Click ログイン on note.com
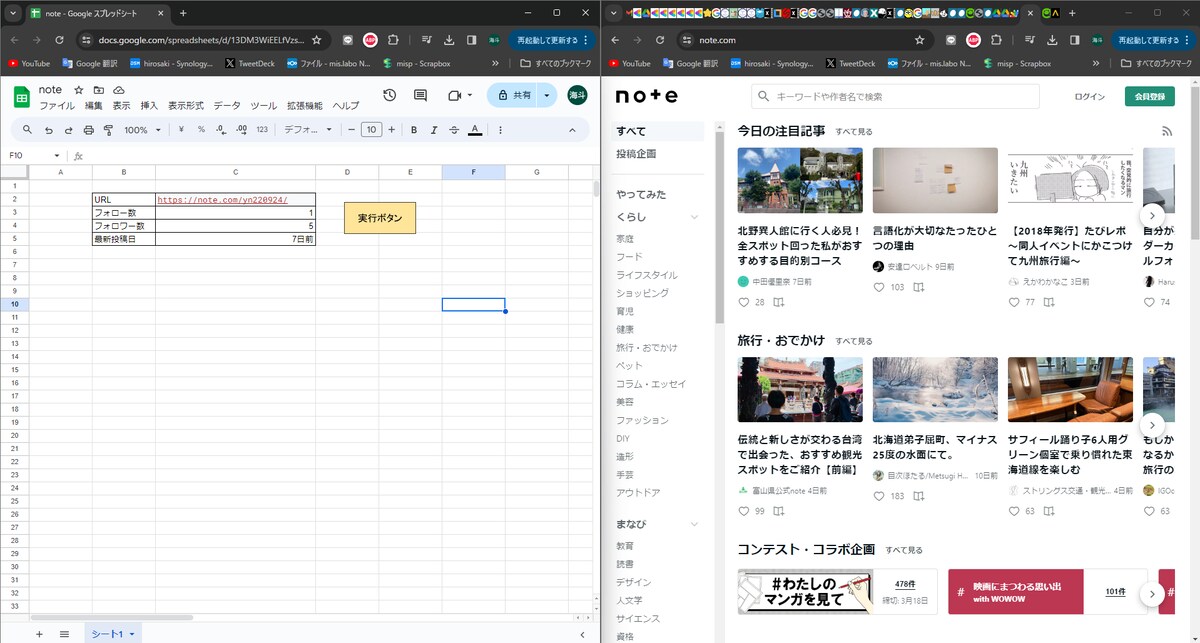The height and width of the screenshot is (643, 1200). (1090, 97)
